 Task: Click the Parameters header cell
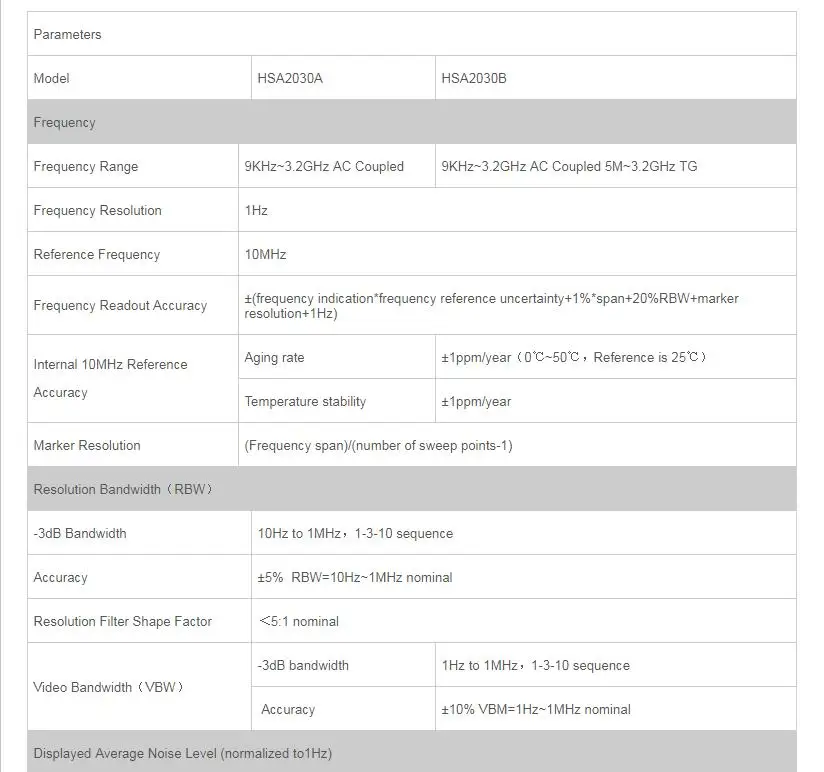[x=411, y=34]
